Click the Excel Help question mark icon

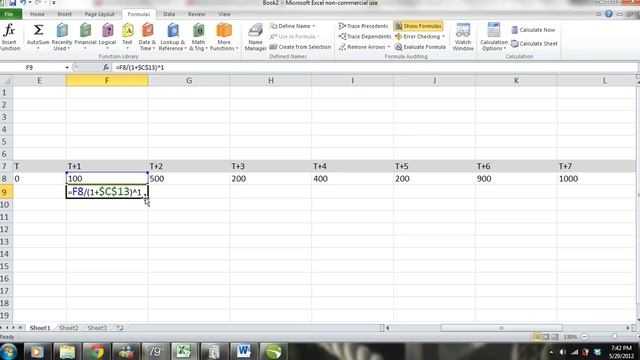click(x=609, y=14)
